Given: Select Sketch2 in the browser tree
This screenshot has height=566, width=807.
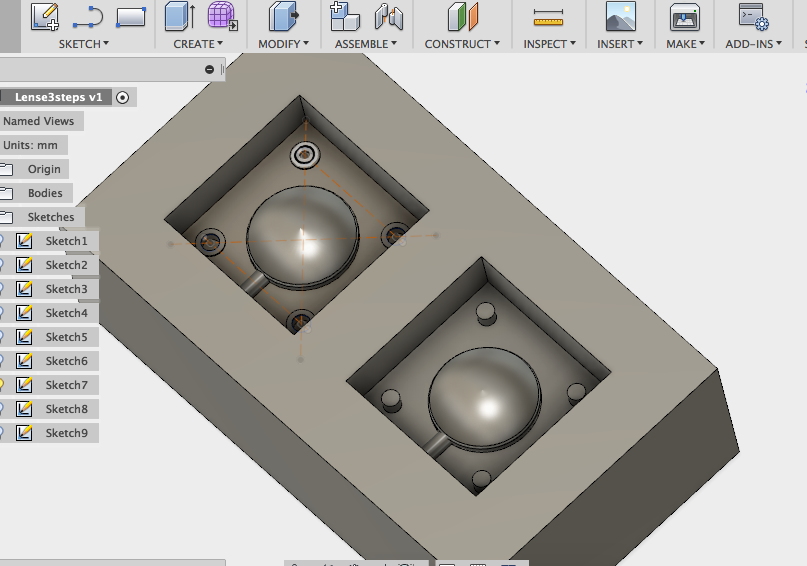Looking at the screenshot, I should click(66, 265).
